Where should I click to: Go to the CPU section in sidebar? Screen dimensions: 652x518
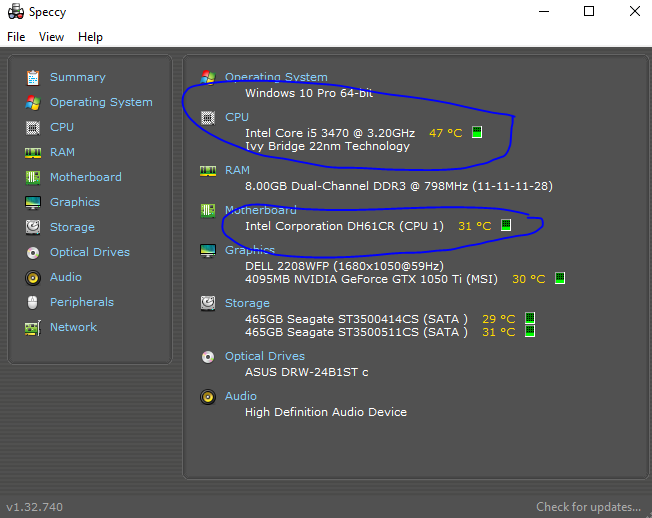pos(62,127)
